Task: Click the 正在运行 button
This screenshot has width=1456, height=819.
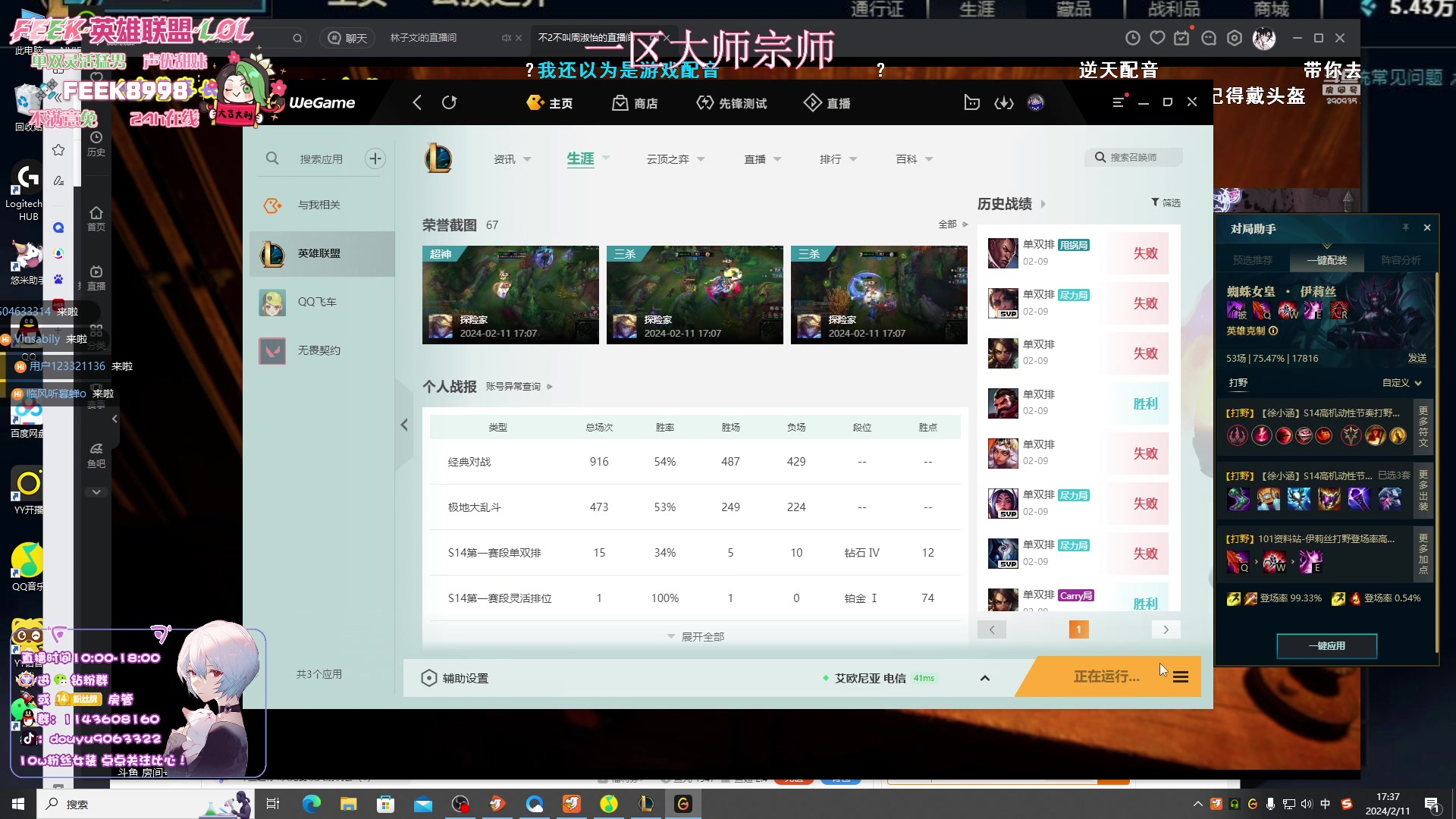Action: pyautogui.click(x=1106, y=676)
